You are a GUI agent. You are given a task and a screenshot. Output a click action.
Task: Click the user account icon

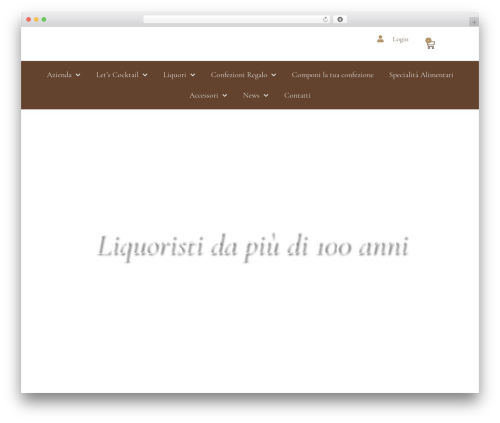380,39
